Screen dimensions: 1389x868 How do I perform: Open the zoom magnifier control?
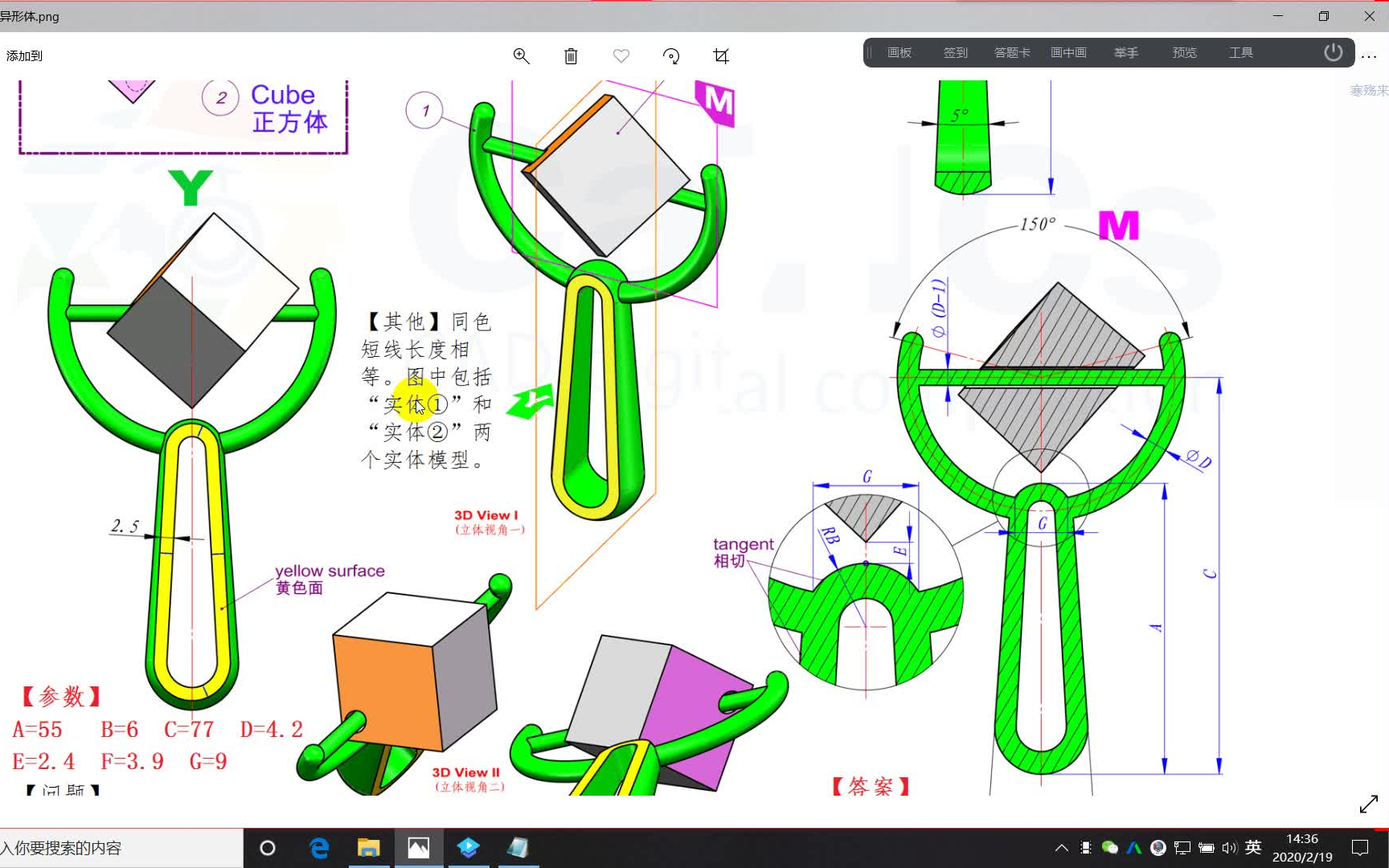coord(521,55)
